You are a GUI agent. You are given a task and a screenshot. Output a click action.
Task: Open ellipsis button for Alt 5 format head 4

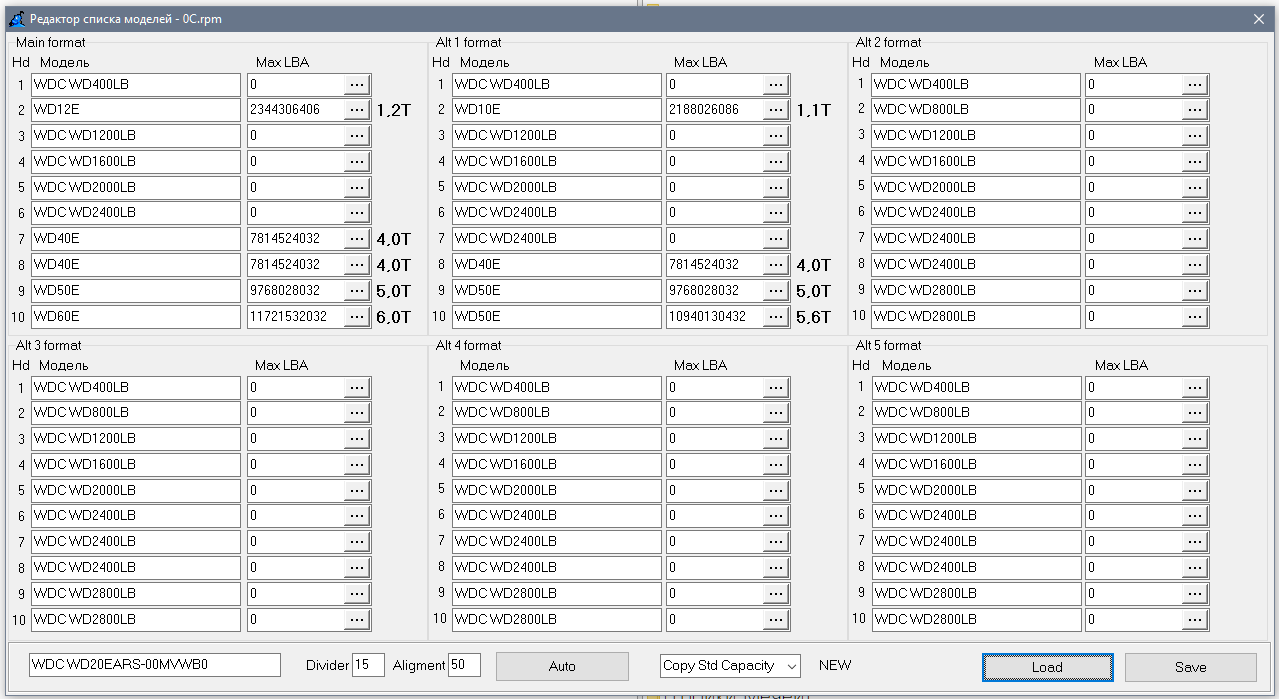1195,464
